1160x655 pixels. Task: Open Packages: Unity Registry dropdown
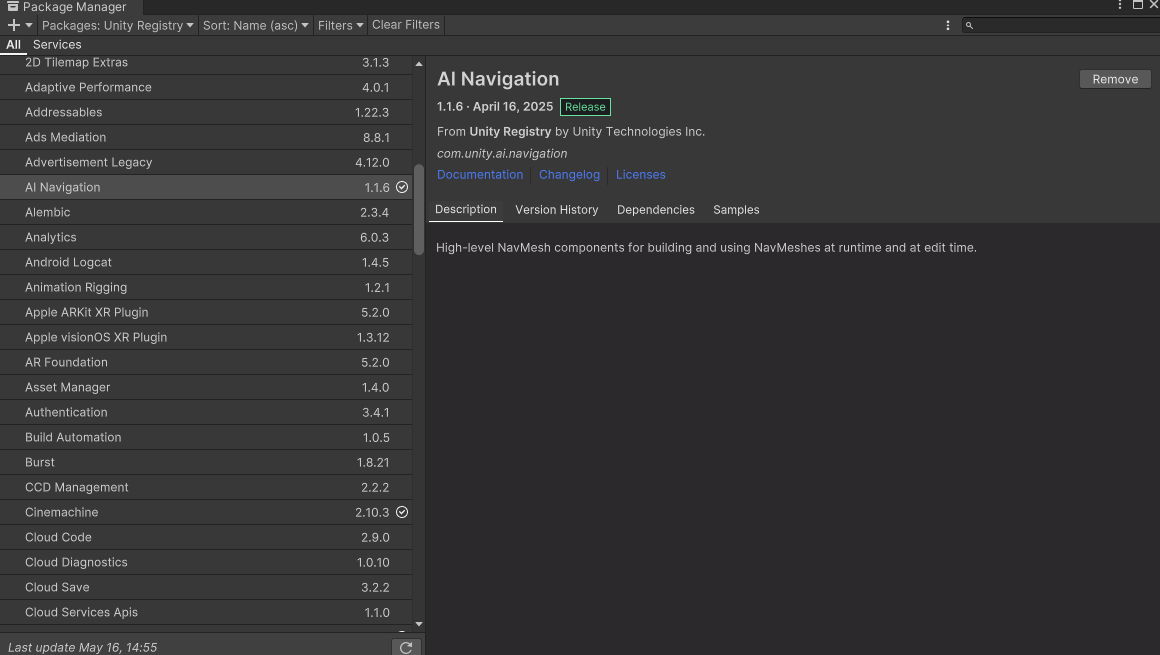117,25
